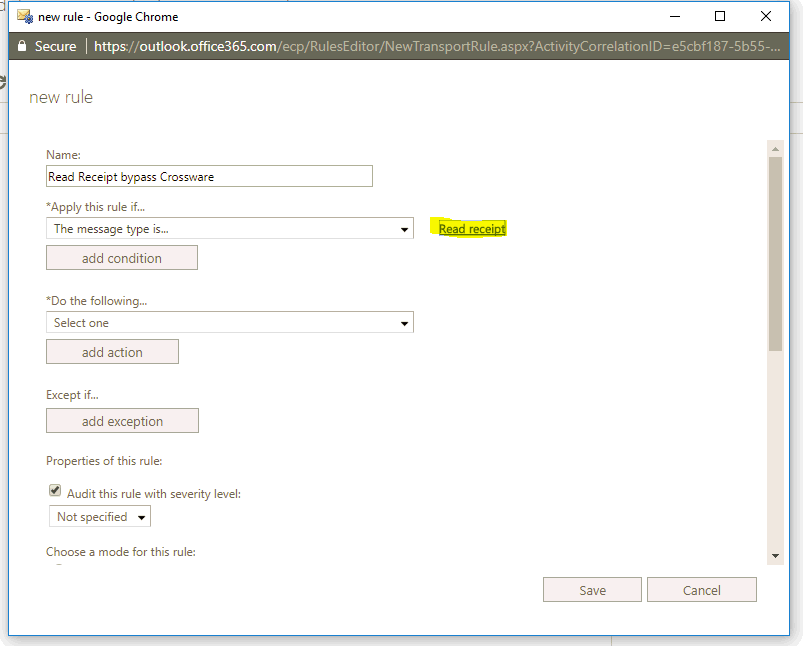Click the envelope window icon in title bar
The width and height of the screenshot is (803, 646).
point(25,16)
